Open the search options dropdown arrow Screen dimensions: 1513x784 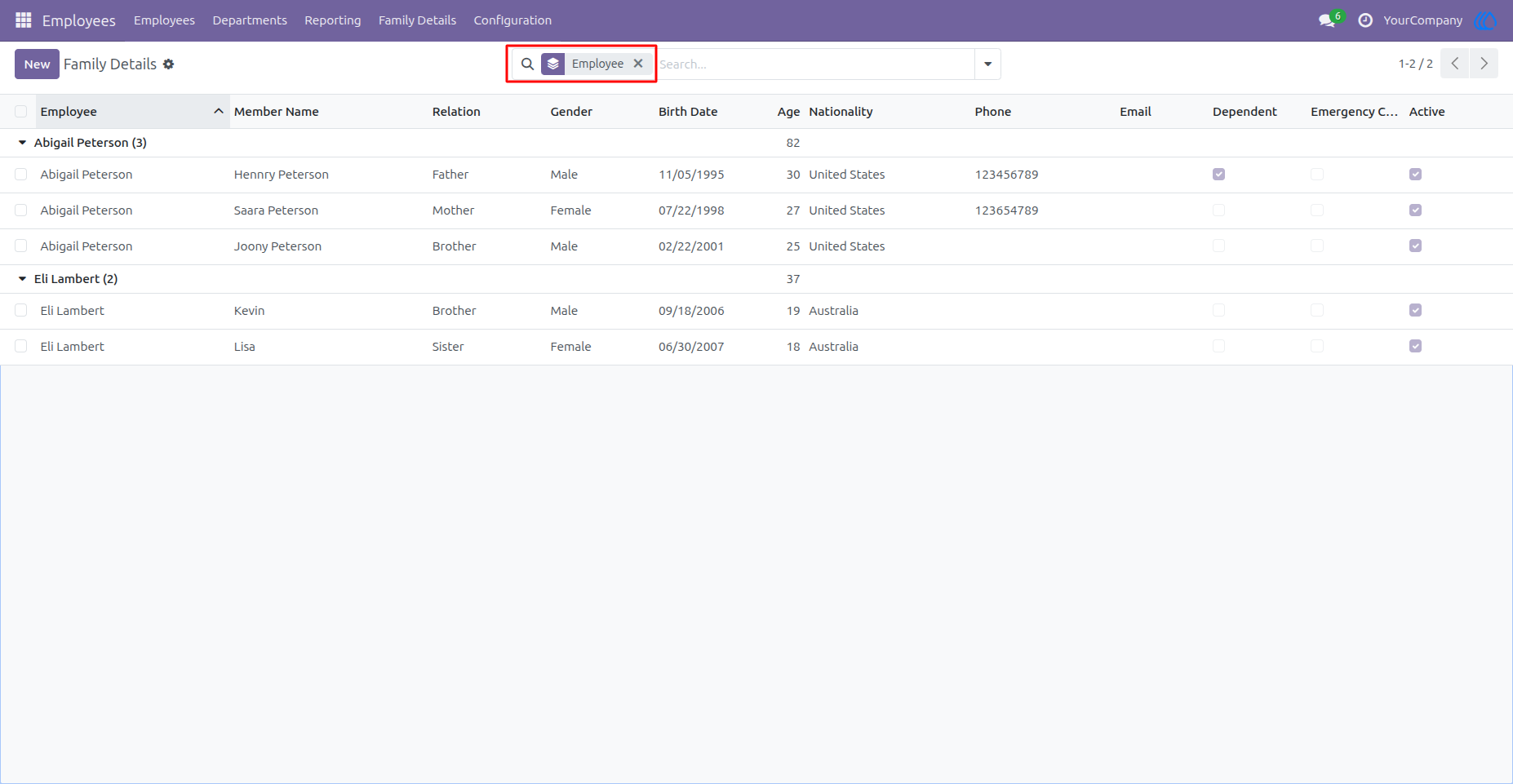click(x=987, y=64)
